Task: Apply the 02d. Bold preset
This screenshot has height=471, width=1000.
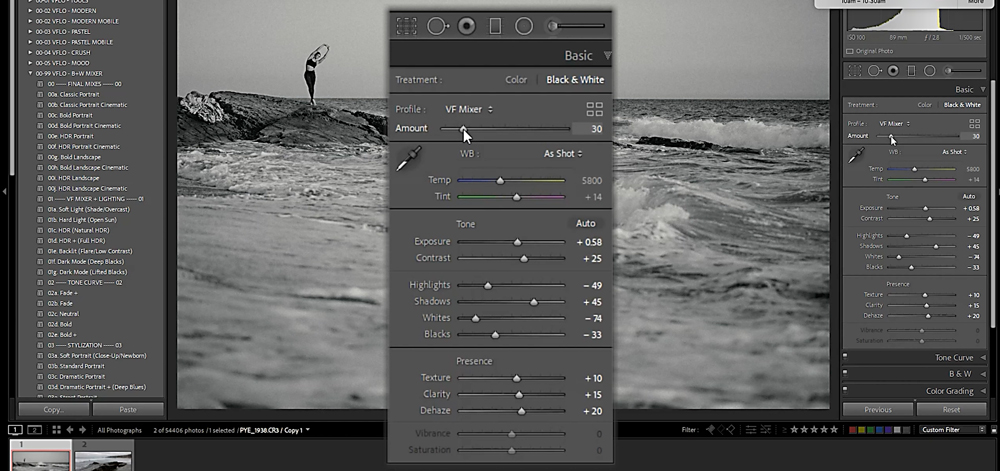Action: [60, 324]
